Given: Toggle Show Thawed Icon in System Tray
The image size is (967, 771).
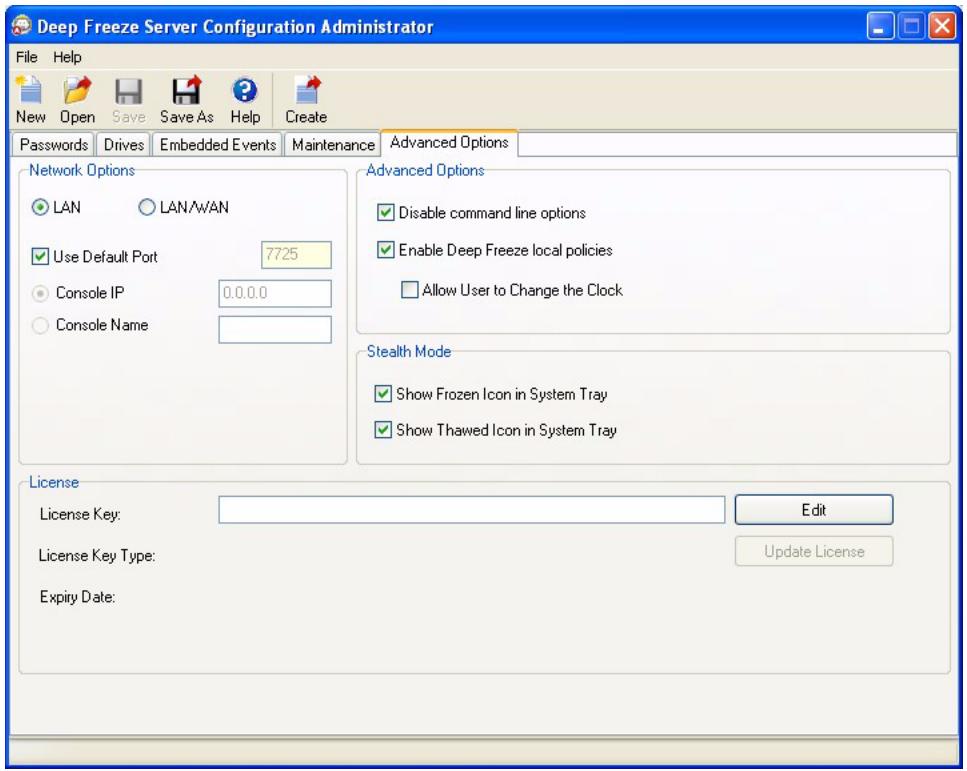Looking at the screenshot, I should tap(383, 430).
